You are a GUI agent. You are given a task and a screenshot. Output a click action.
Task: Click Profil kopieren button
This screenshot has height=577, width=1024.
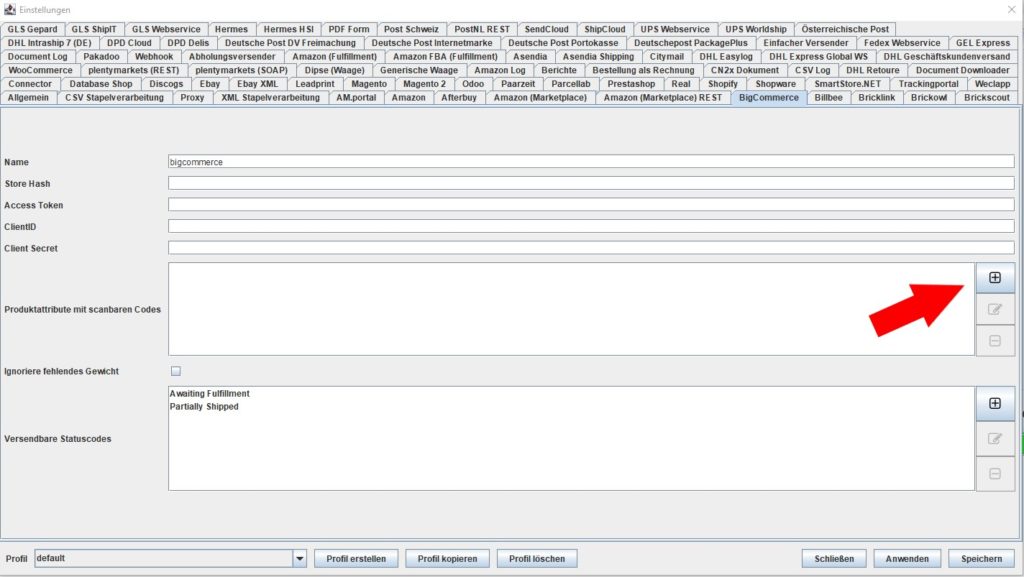coord(447,559)
